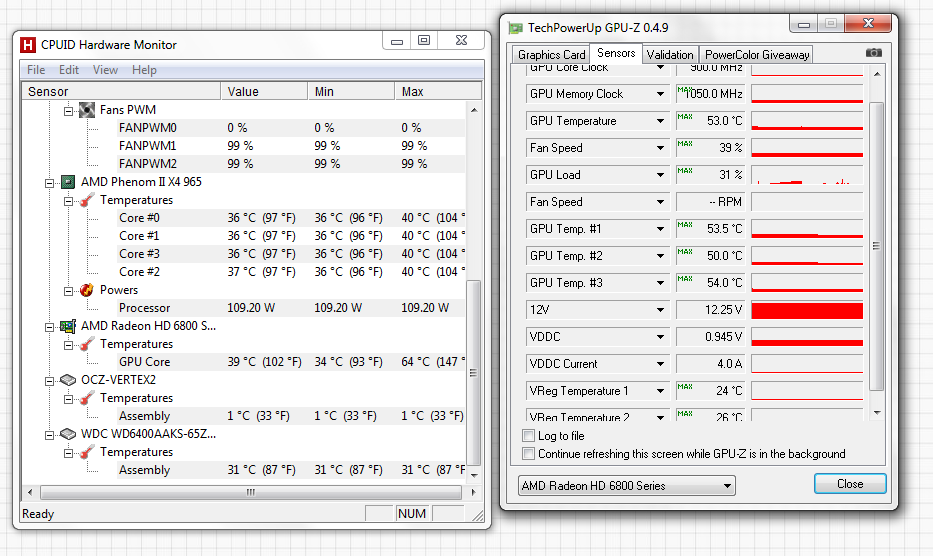Click the WDC WD6400AAKS drive icon

[68, 434]
